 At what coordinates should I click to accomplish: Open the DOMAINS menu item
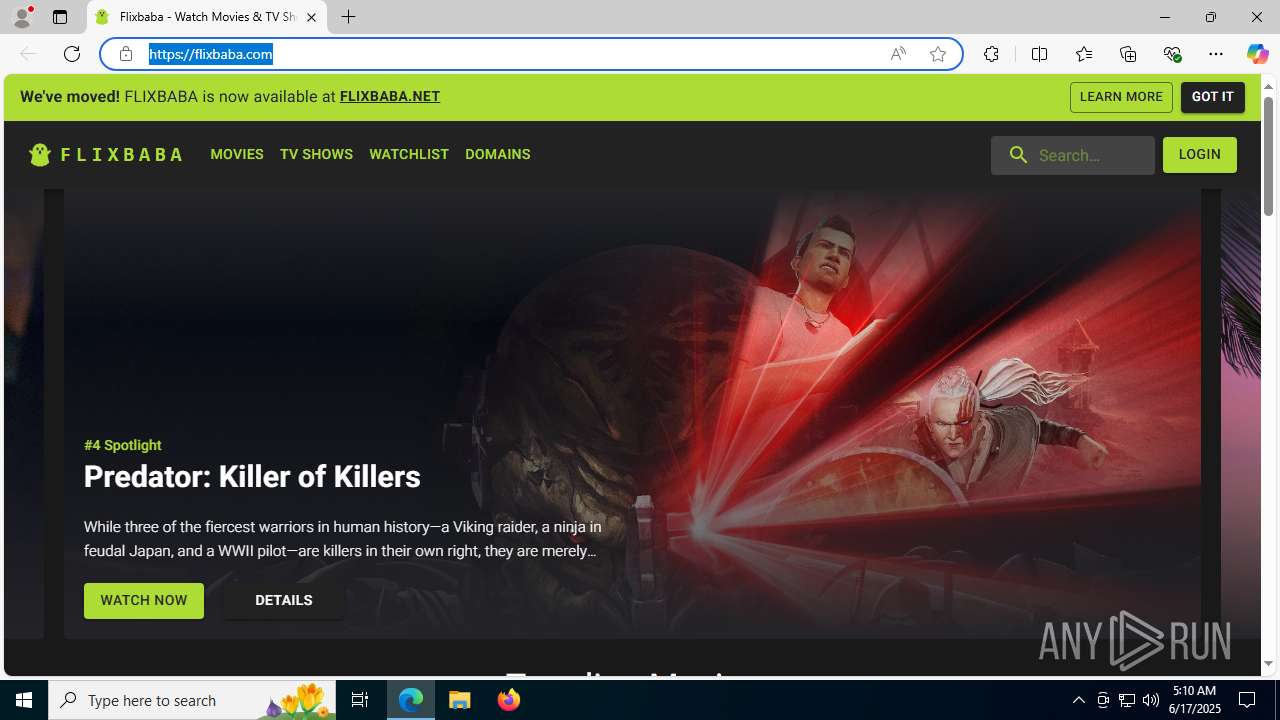click(x=497, y=154)
